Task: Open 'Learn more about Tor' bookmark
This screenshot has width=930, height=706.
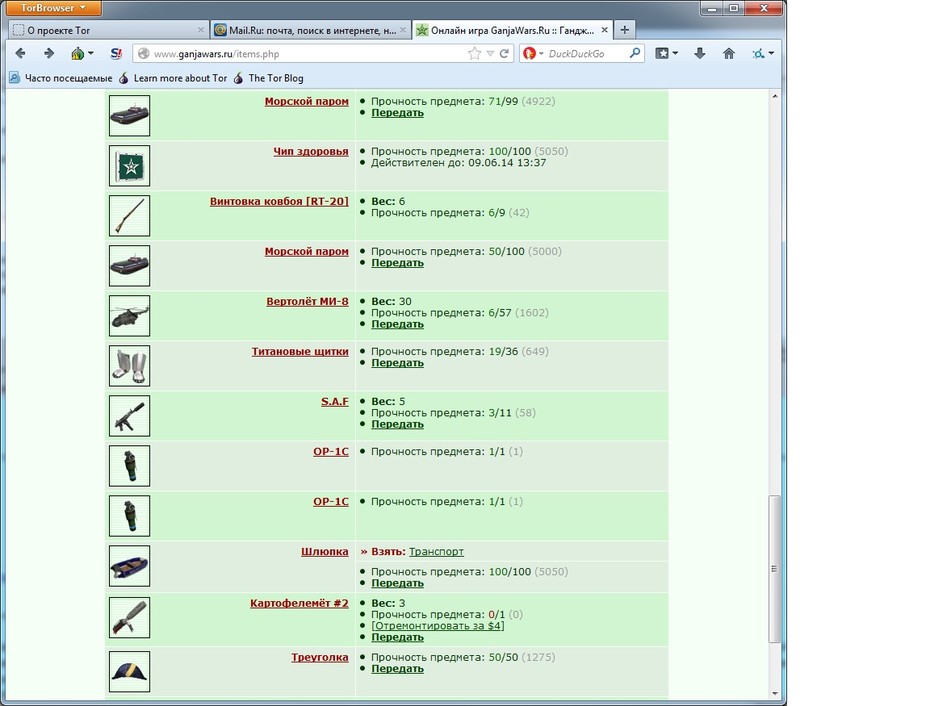Action: tap(173, 78)
